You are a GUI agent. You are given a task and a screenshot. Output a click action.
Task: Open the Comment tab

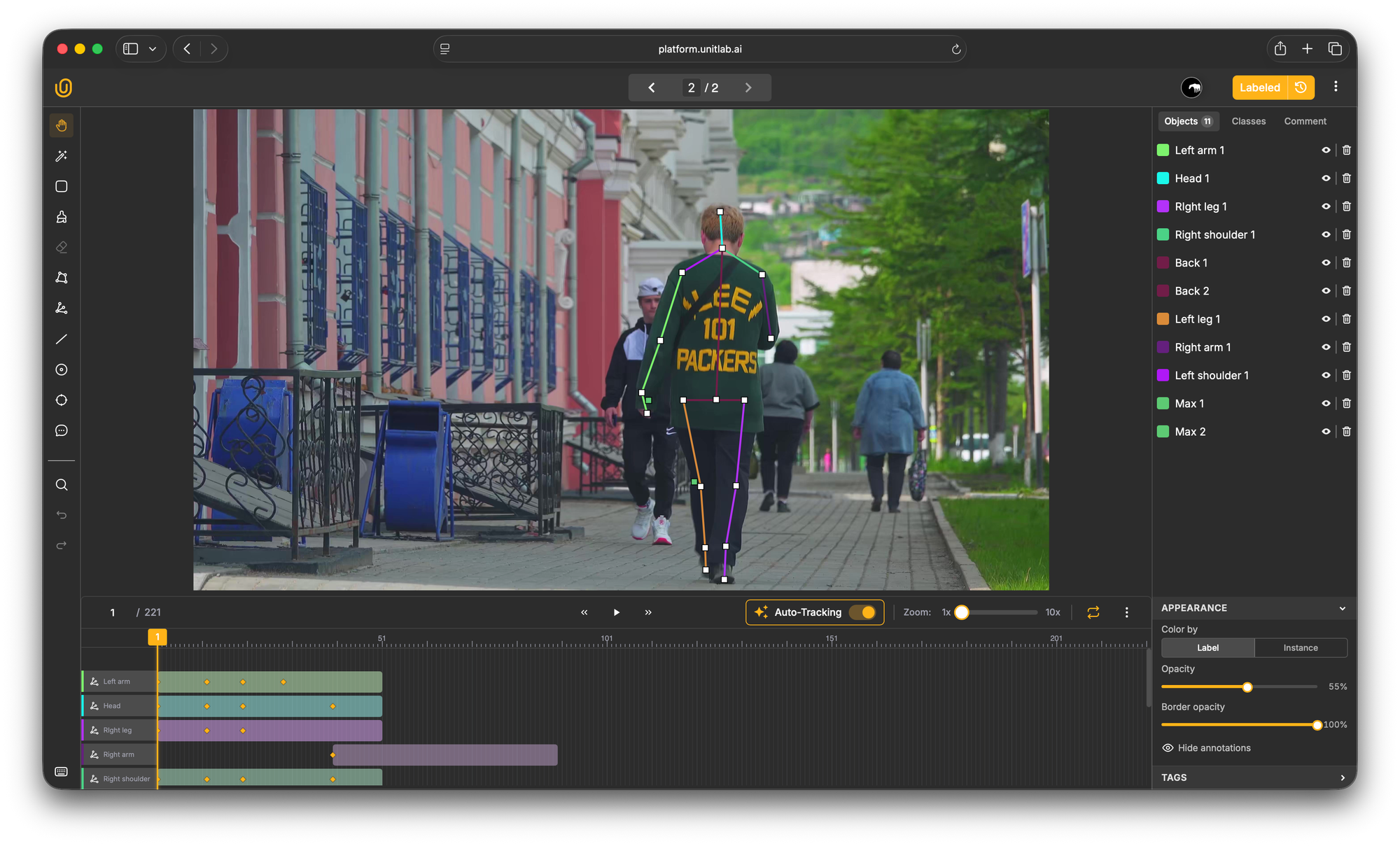point(1305,121)
